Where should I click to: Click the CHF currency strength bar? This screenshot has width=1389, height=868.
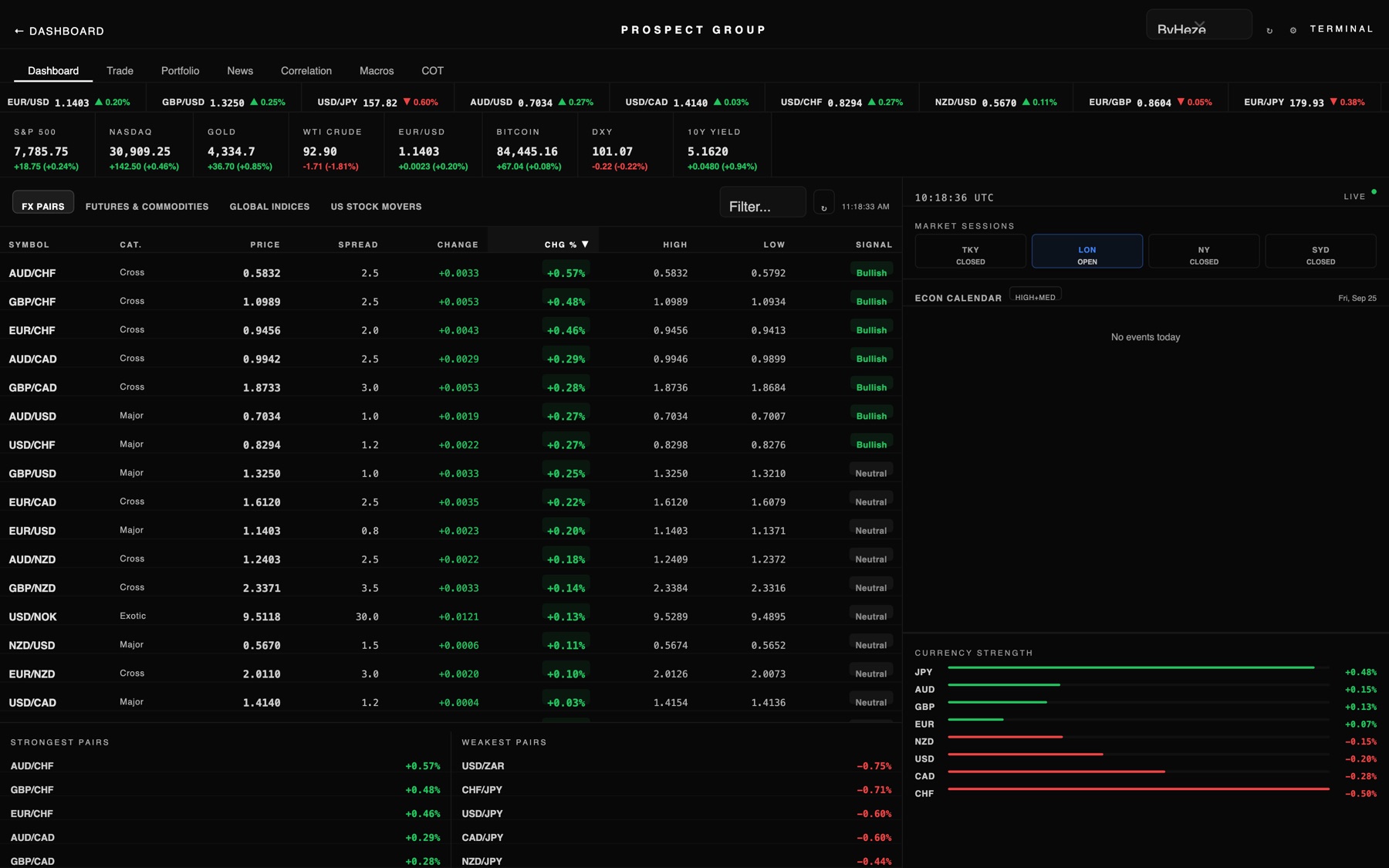[x=1138, y=789]
